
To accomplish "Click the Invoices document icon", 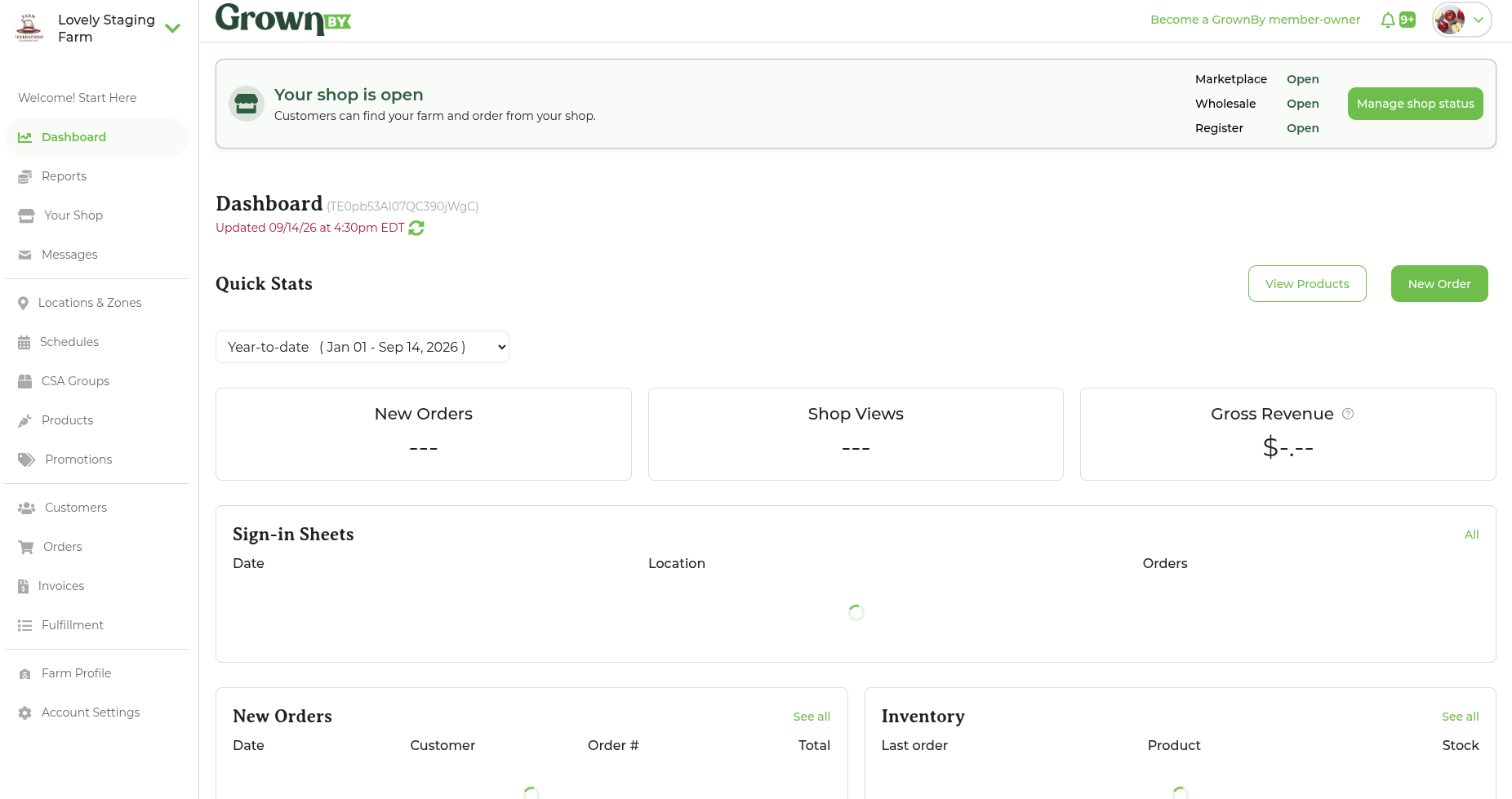I will point(23,586).
